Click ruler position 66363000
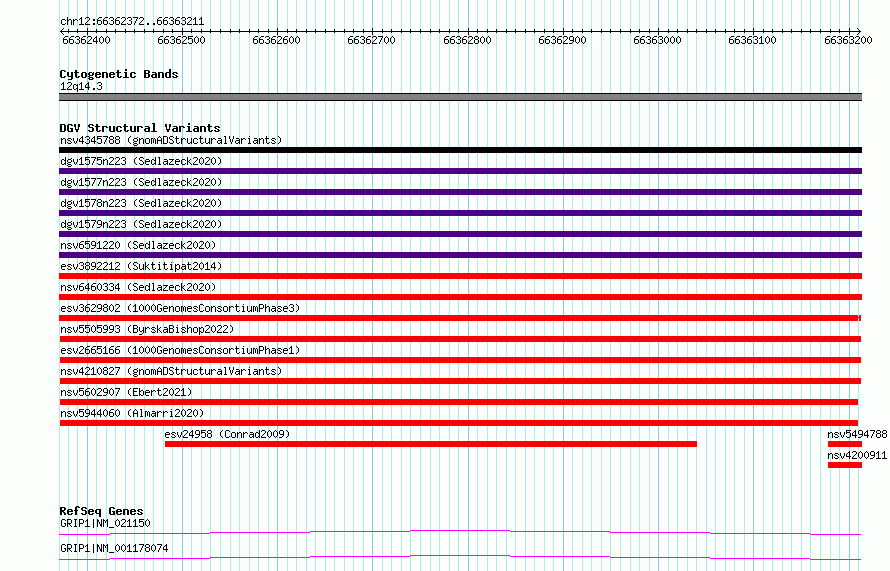Screen dimensions: 890x571 [x=657, y=40]
